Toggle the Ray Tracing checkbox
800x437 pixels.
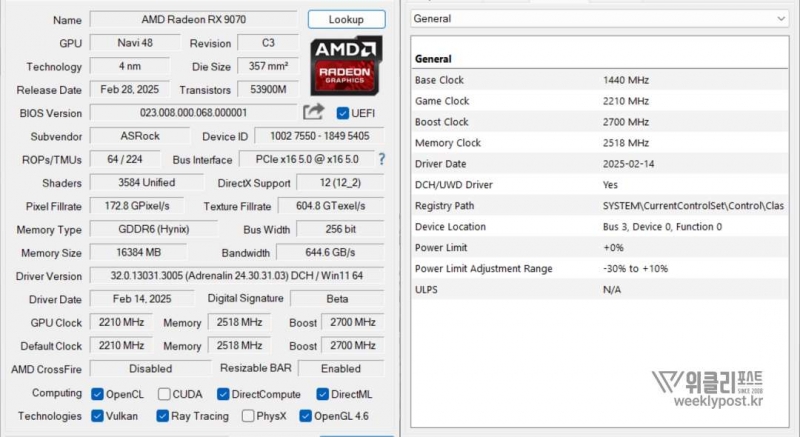163,416
